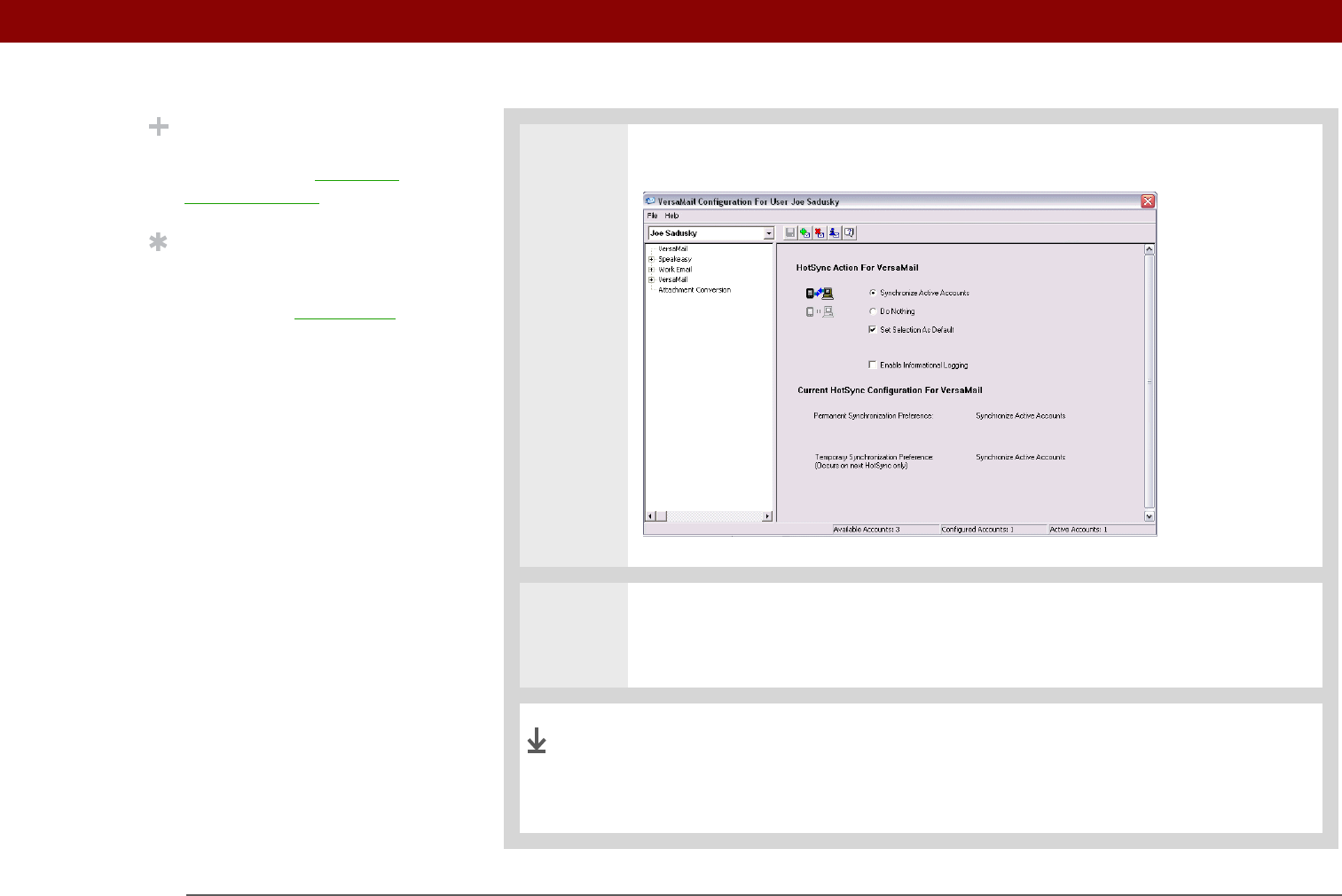Uncheck Set Selection As Default
This screenshot has width=1342, height=896.
(873, 329)
